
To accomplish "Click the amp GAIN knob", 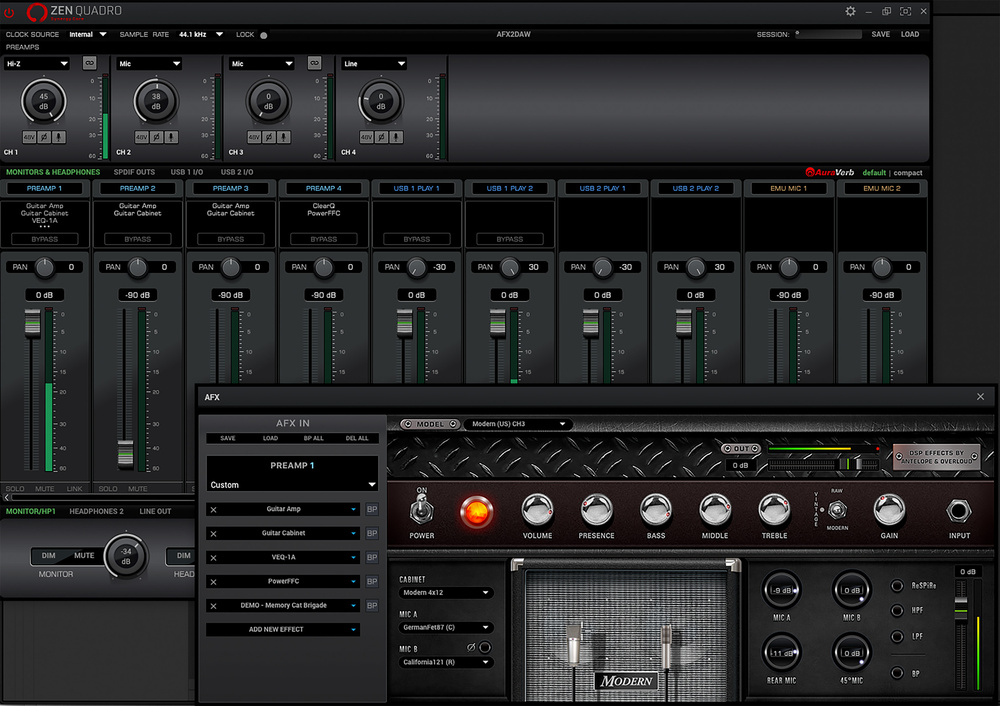I will (x=888, y=510).
